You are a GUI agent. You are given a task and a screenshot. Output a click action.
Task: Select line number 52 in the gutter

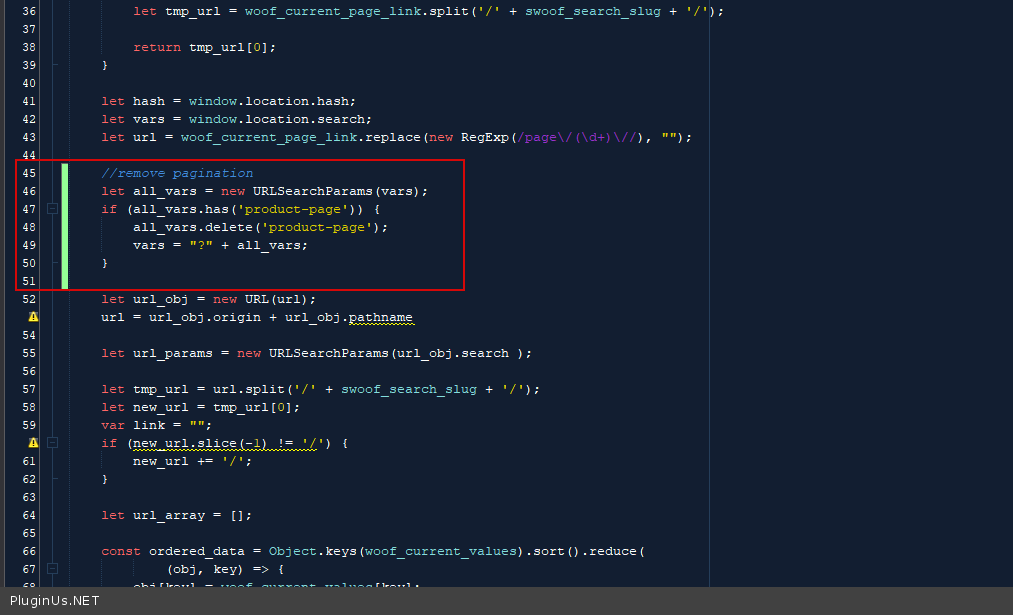(x=28, y=299)
